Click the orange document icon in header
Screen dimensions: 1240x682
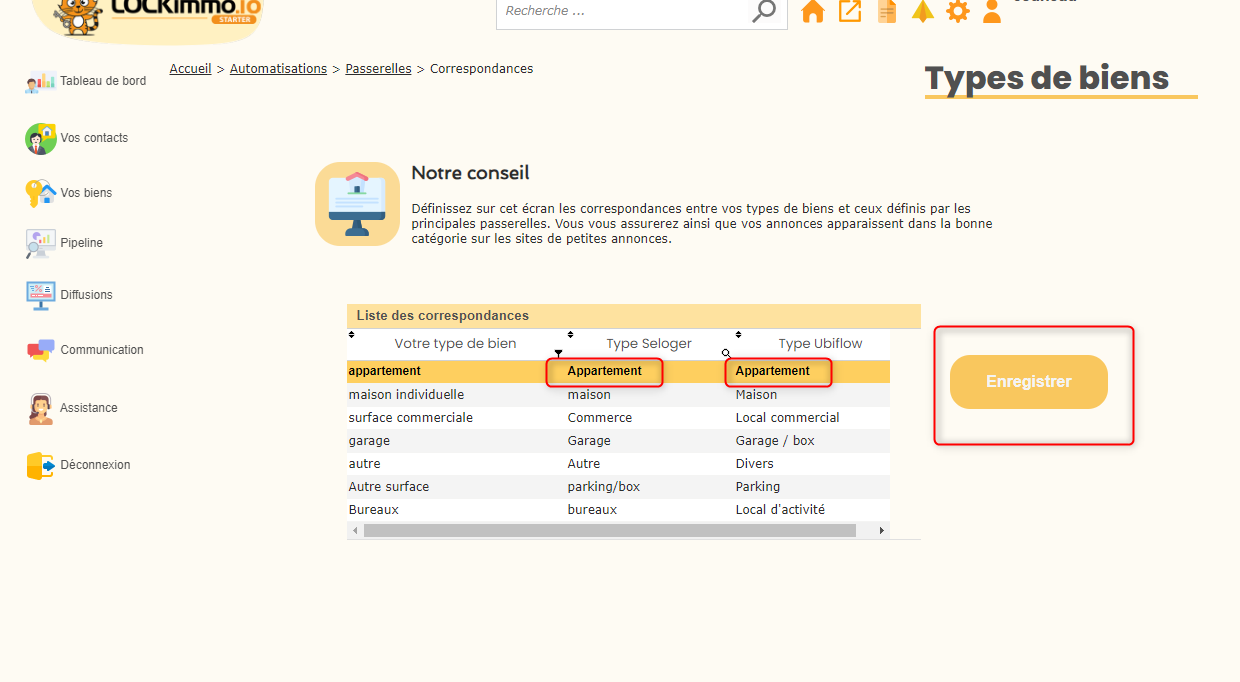[x=886, y=11]
